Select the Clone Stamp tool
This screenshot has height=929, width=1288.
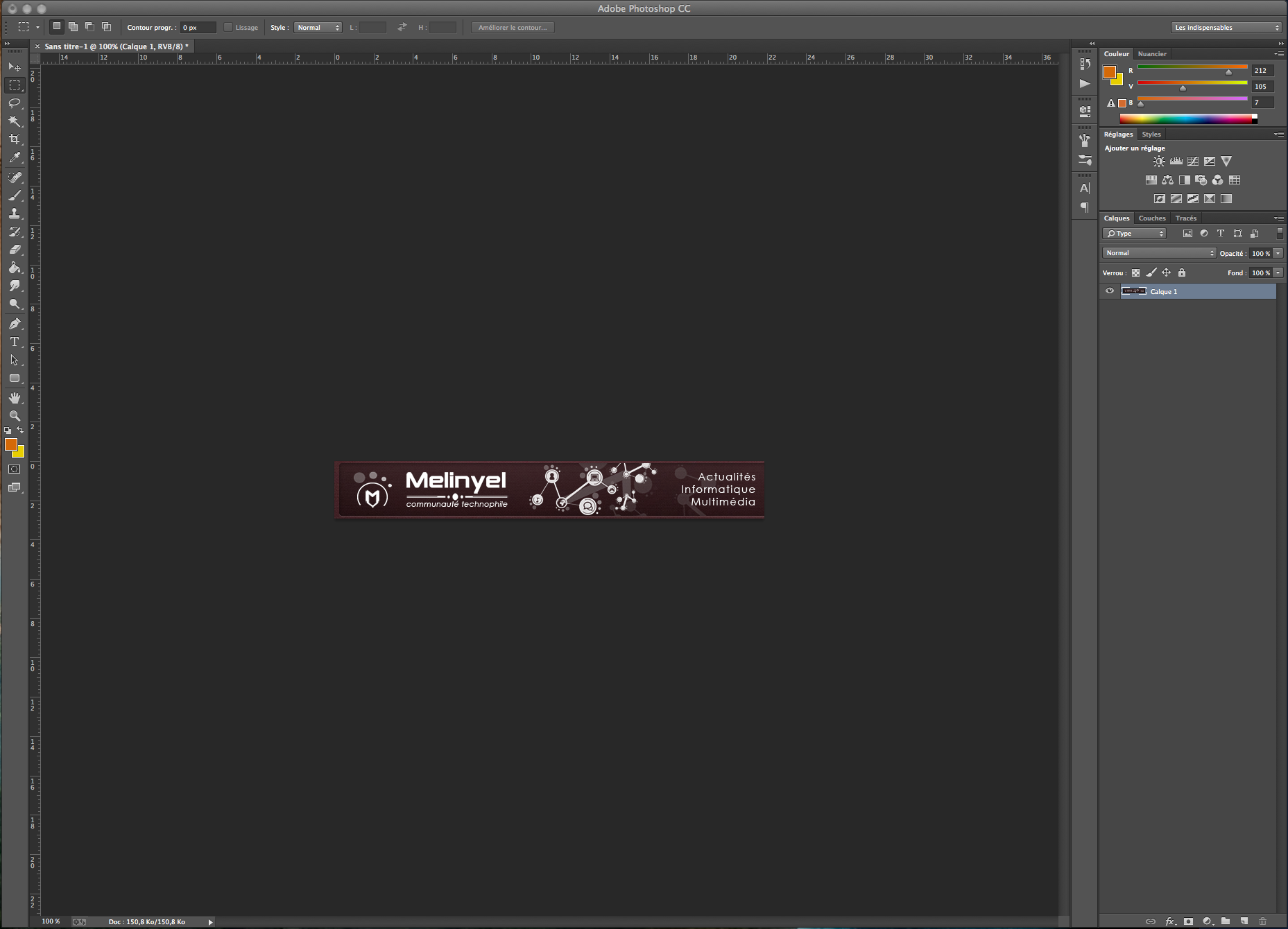15,214
